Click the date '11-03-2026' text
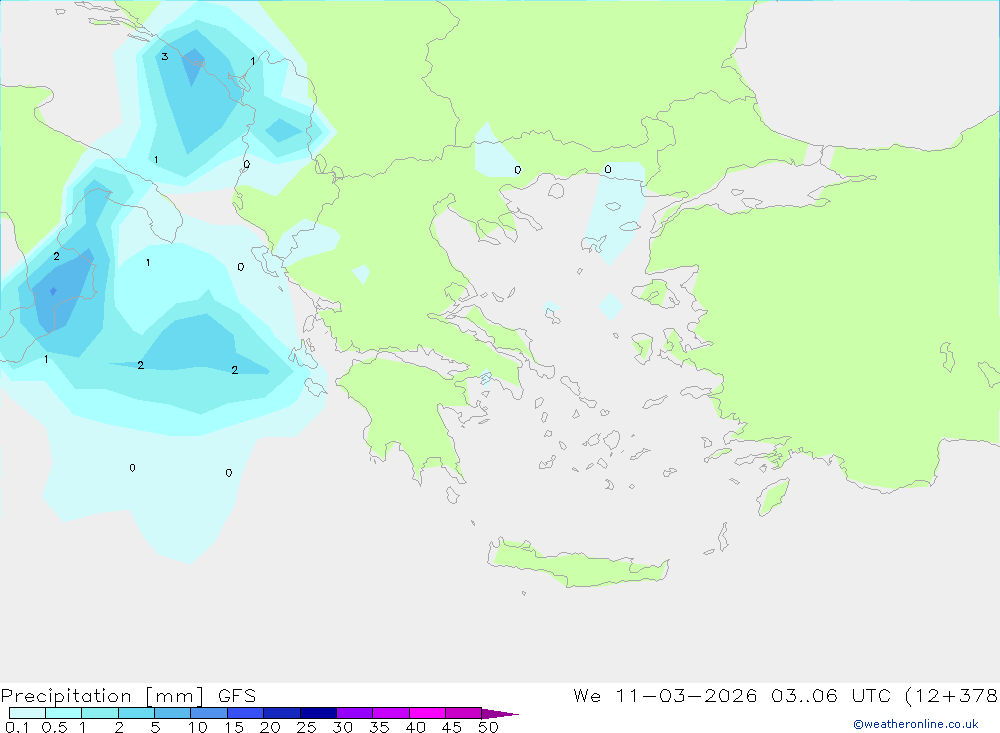Viewport: 1000px width, 733px height. click(x=686, y=696)
